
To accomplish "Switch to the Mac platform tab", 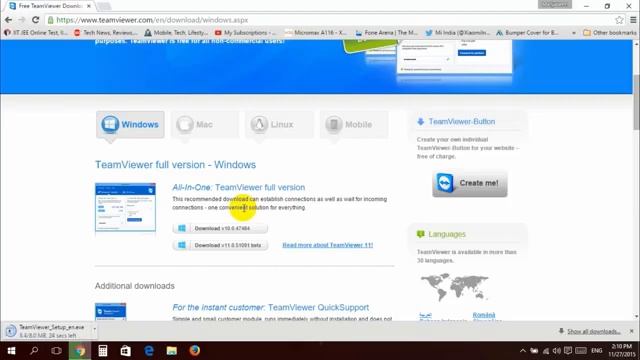I will (205, 124).
